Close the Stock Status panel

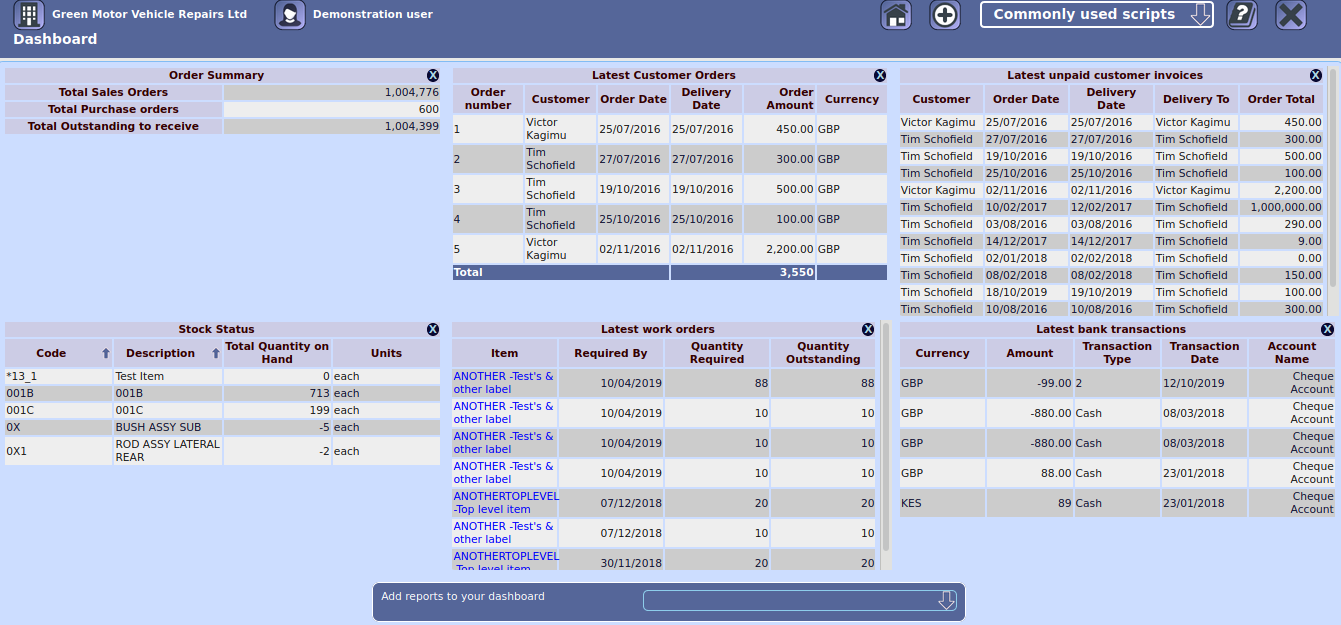pos(433,329)
